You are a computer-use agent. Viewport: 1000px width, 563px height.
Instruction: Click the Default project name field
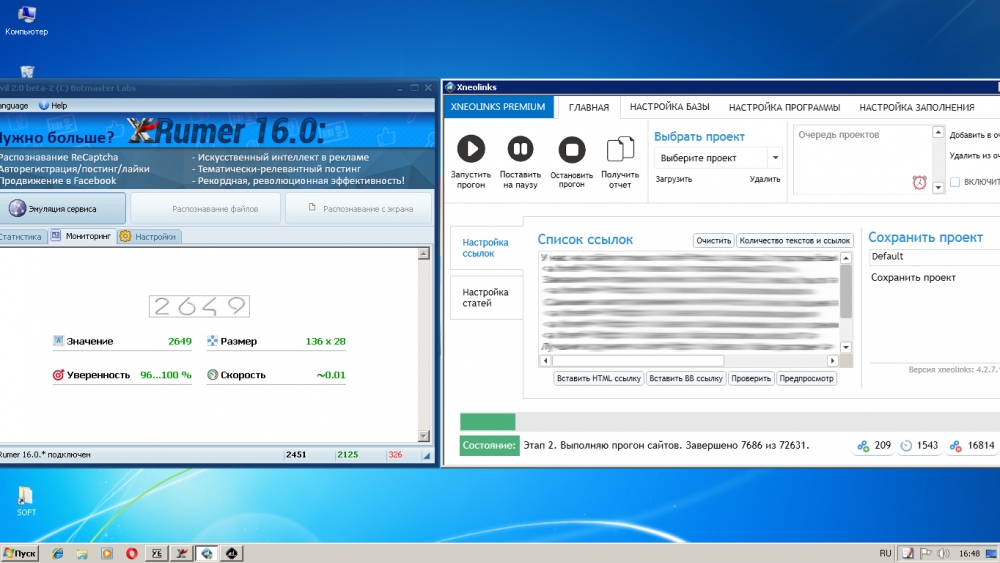tap(934, 256)
